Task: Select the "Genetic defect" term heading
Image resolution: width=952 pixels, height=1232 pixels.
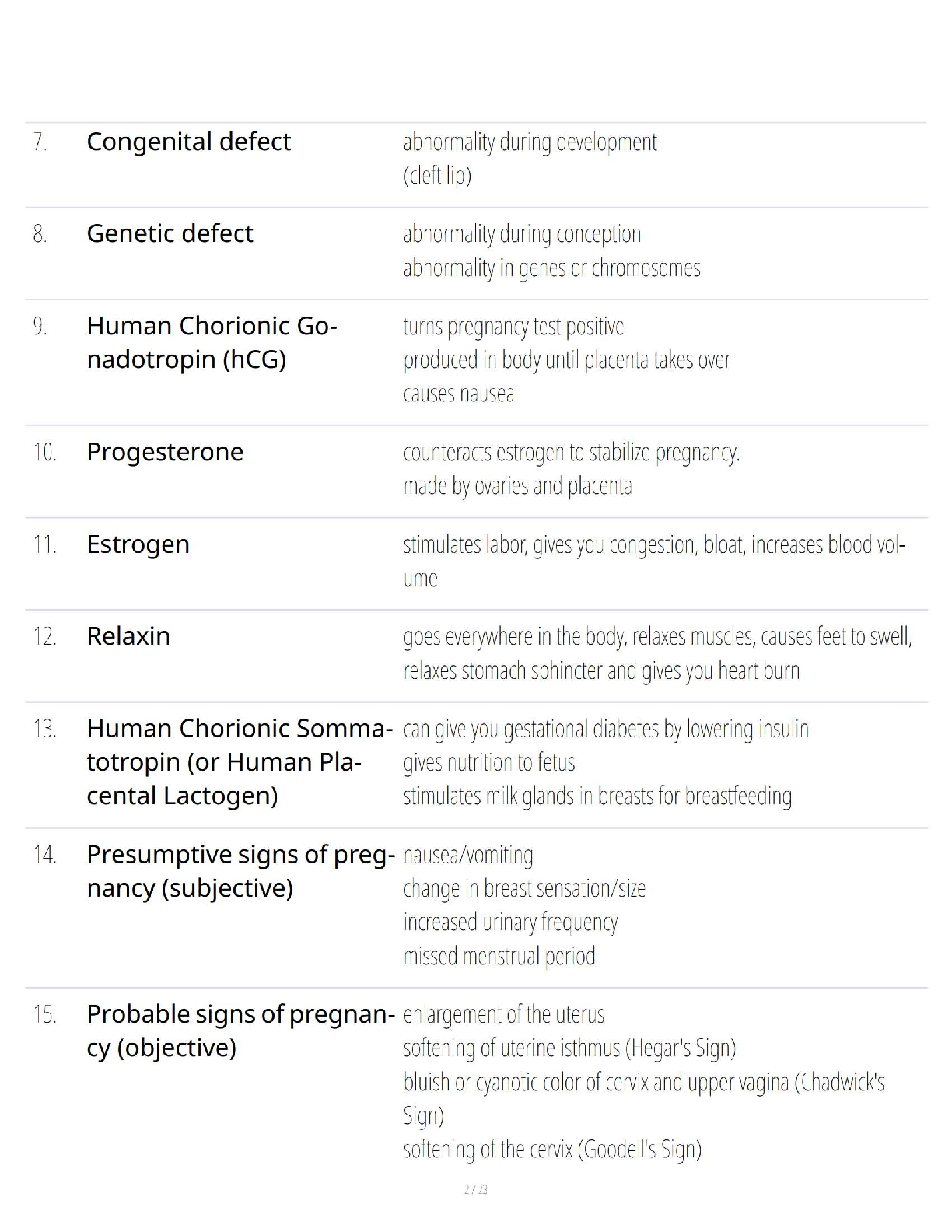Action: click(x=170, y=233)
